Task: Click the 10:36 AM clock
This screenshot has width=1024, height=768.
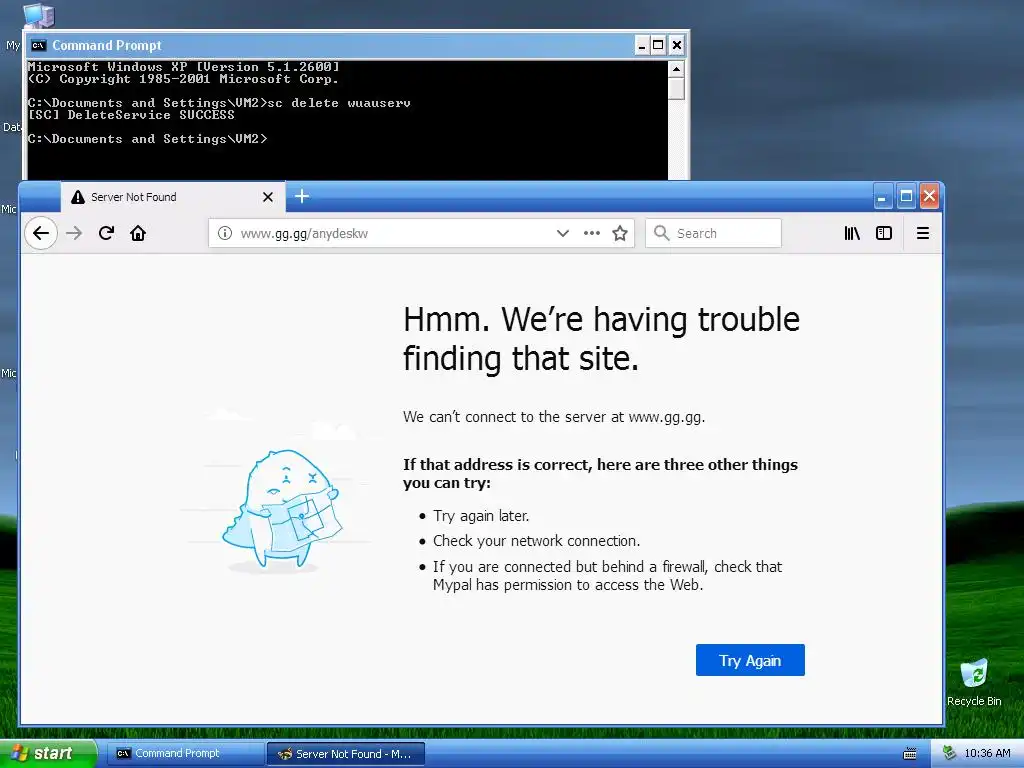Action: coord(987,753)
